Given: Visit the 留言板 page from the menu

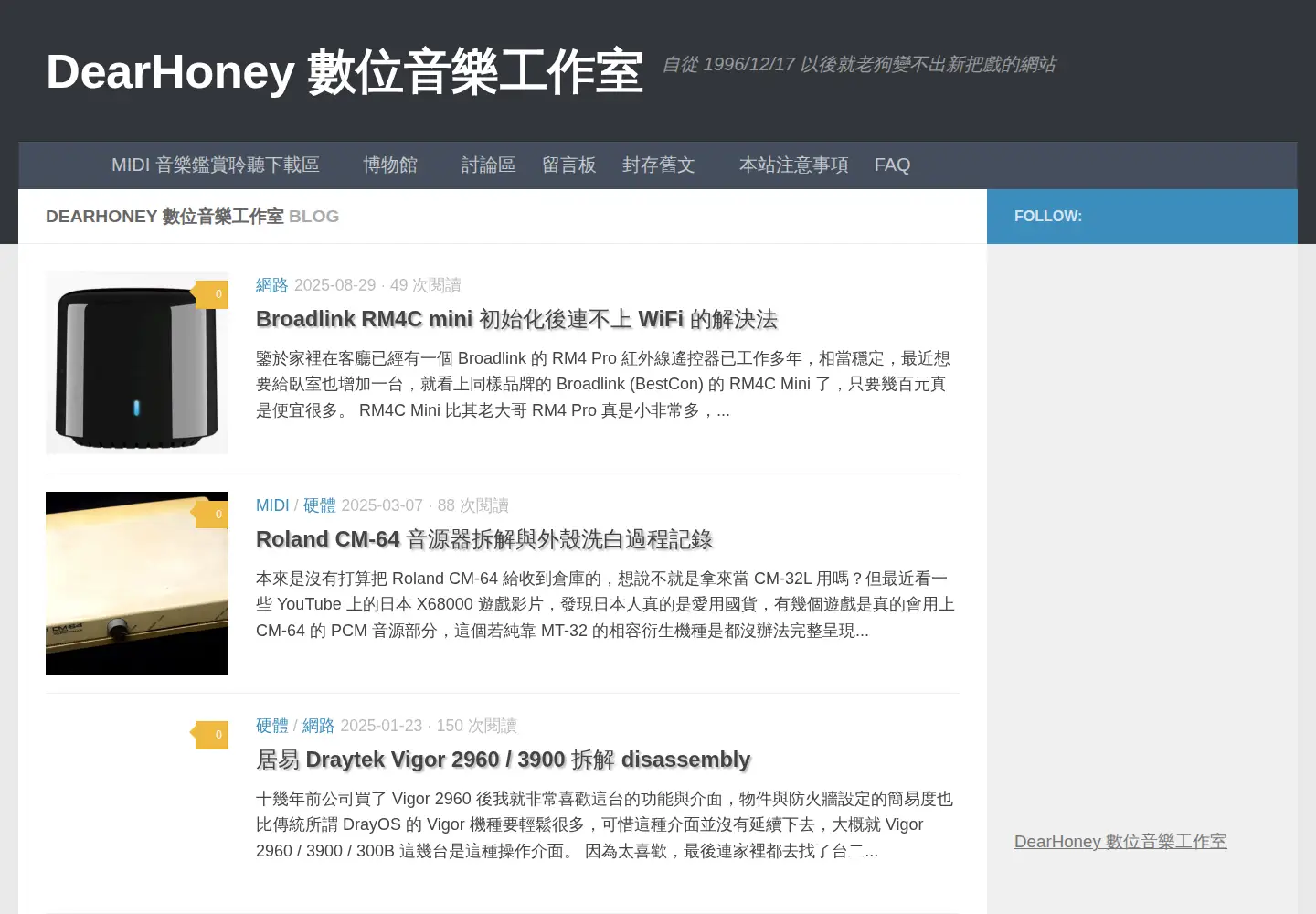Looking at the screenshot, I should (x=569, y=165).
